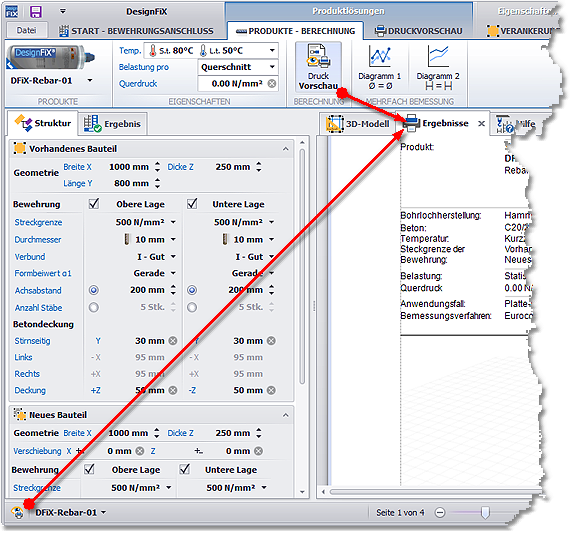Open Diagramm 1 chart tool
This screenshot has height=533, width=570.
pos(379,67)
